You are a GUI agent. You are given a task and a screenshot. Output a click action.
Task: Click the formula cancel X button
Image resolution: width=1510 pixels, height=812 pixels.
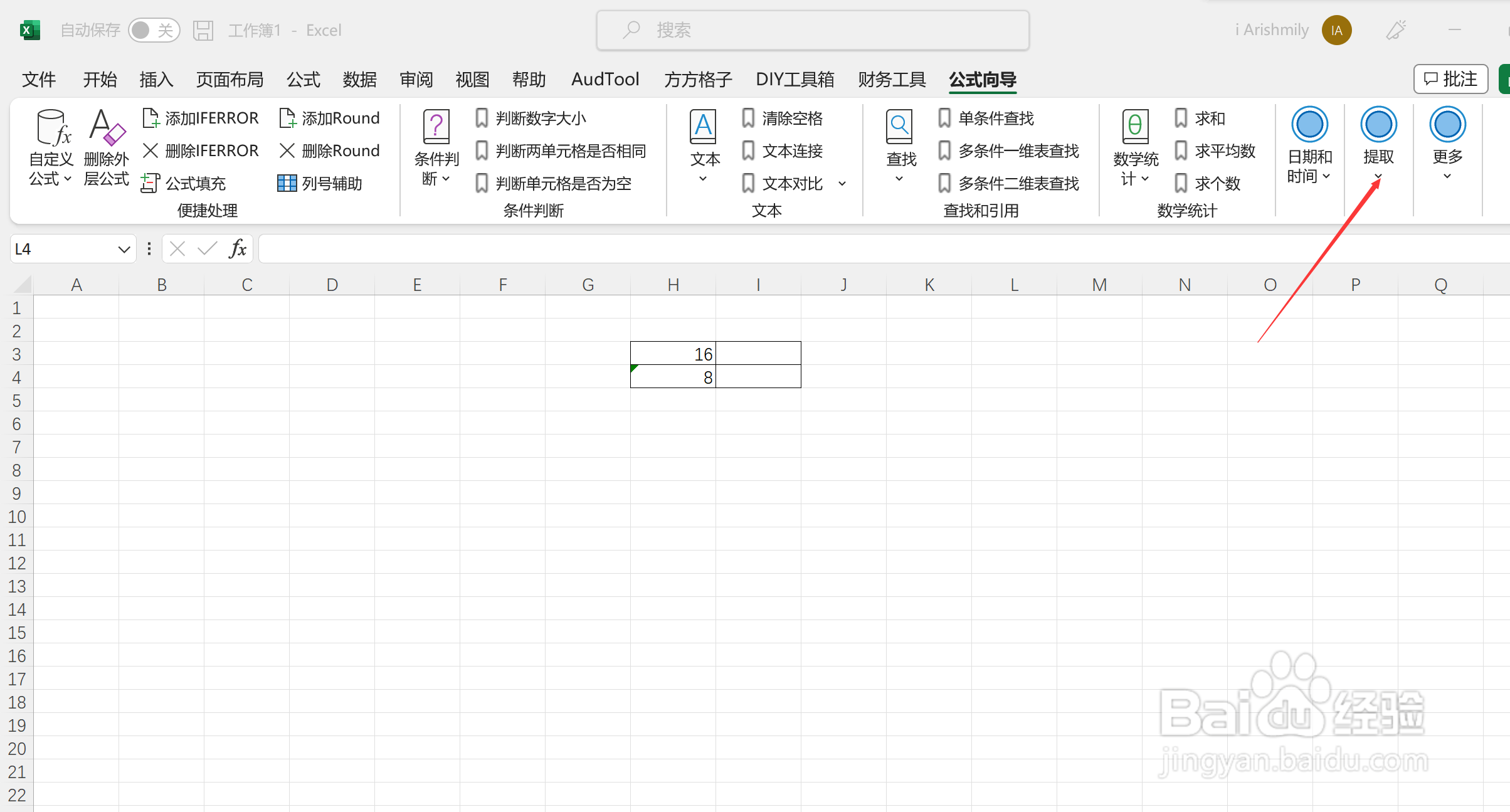coord(177,249)
